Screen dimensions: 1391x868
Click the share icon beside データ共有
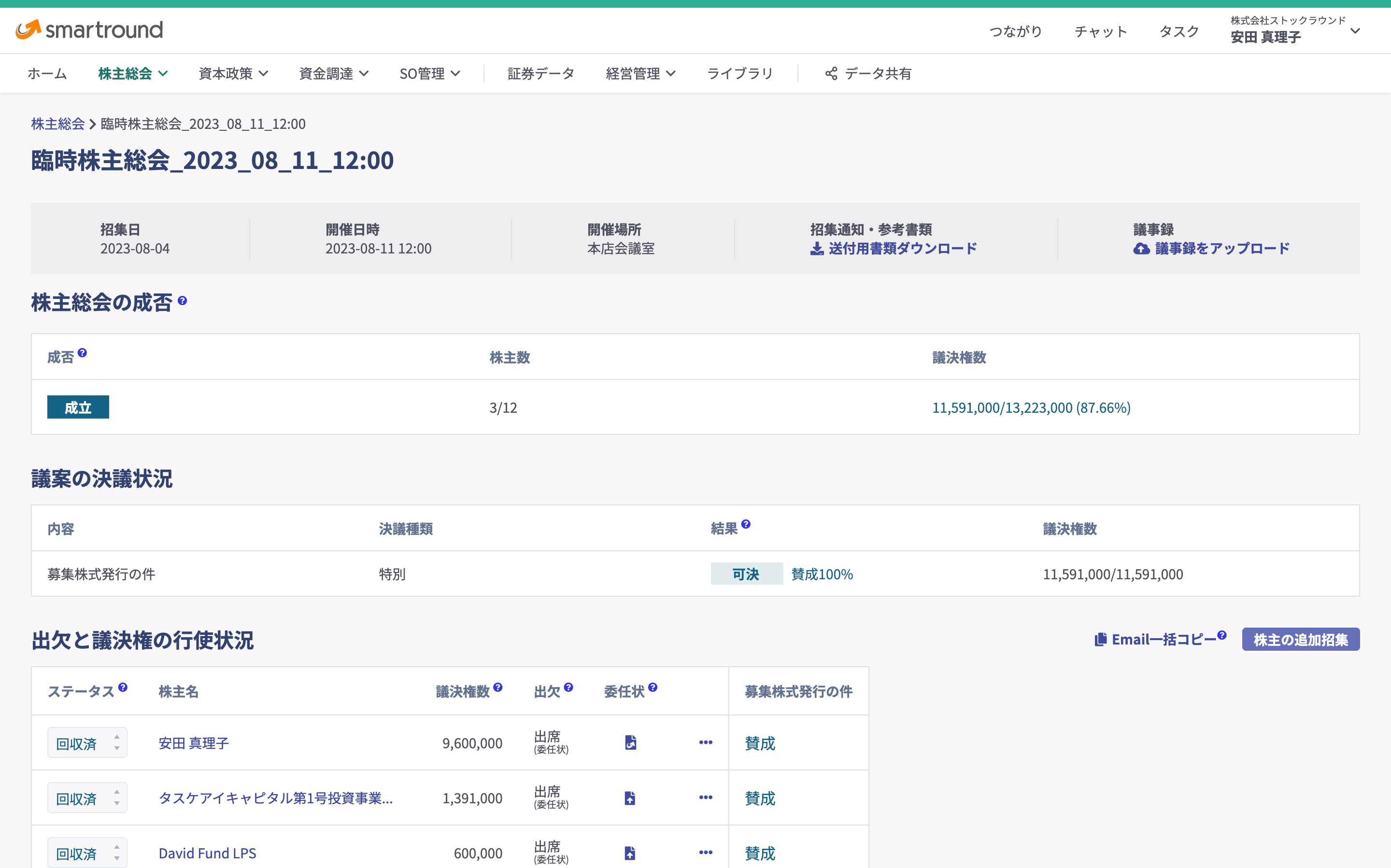tap(831, 73)
